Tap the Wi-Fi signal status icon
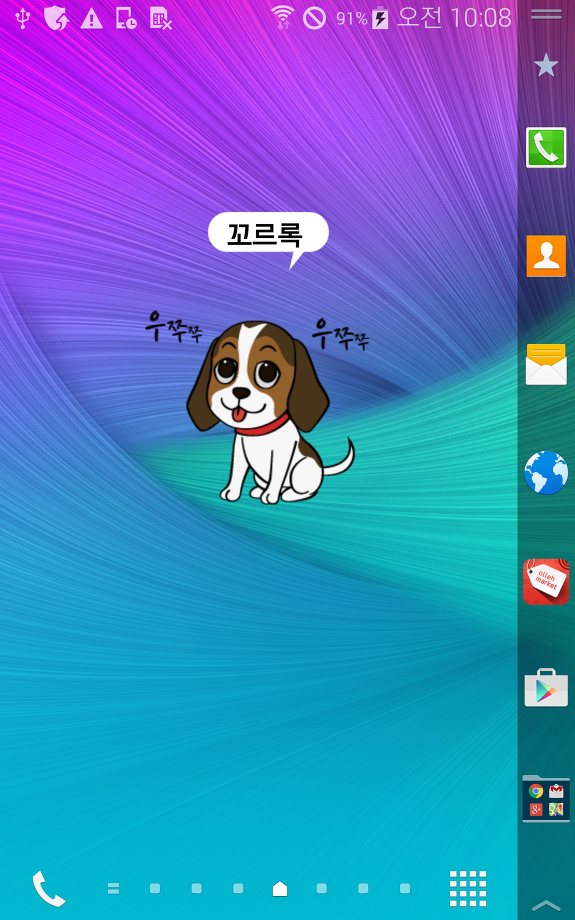The image size is (575, 920). [x=283, y=18]
